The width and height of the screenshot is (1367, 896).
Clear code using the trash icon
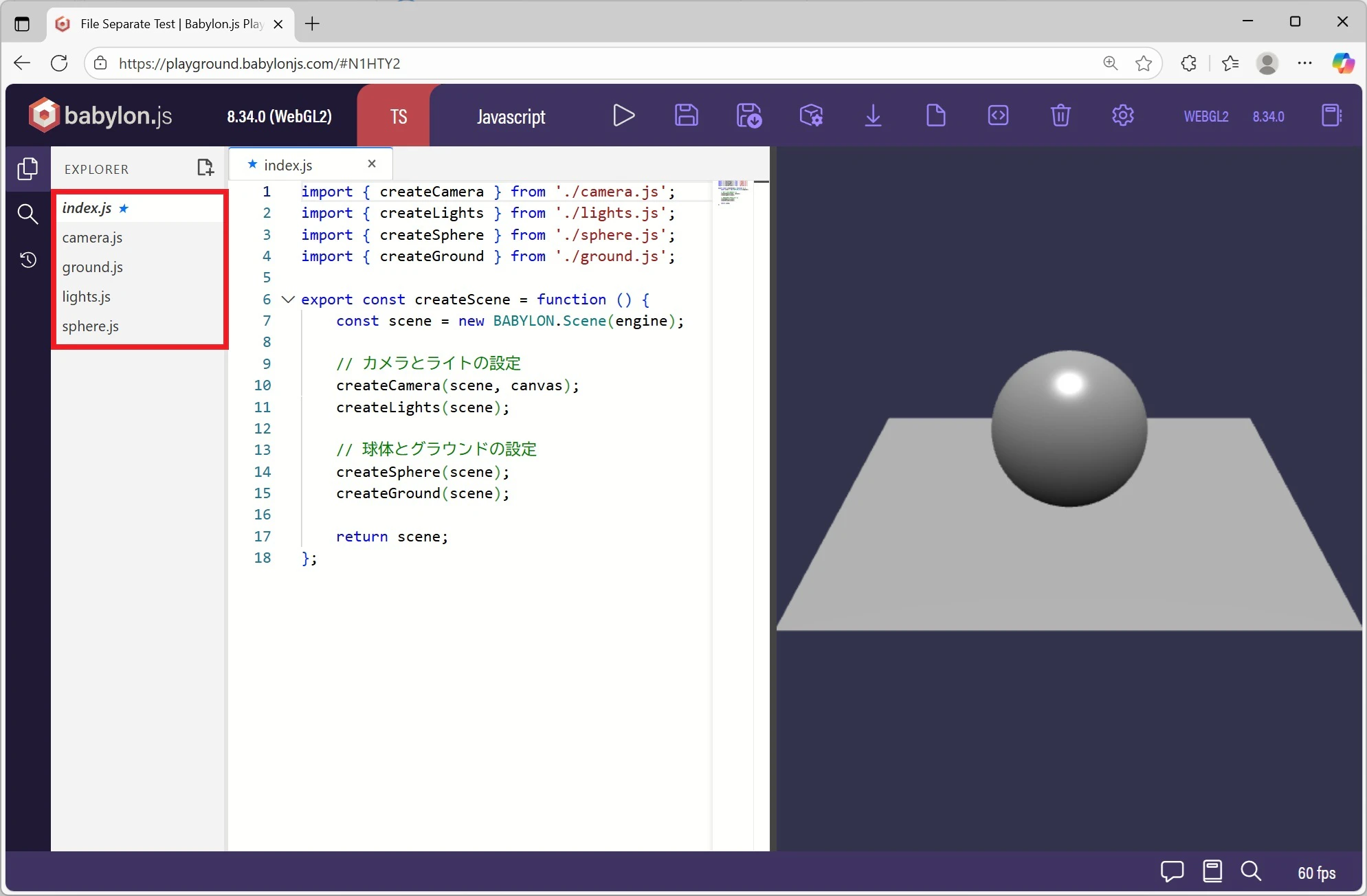tap(1060, 115)
